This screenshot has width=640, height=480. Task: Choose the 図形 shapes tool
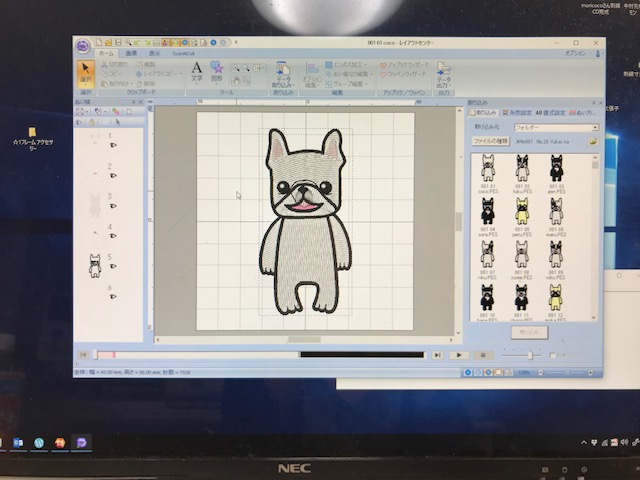coord(216,71)
